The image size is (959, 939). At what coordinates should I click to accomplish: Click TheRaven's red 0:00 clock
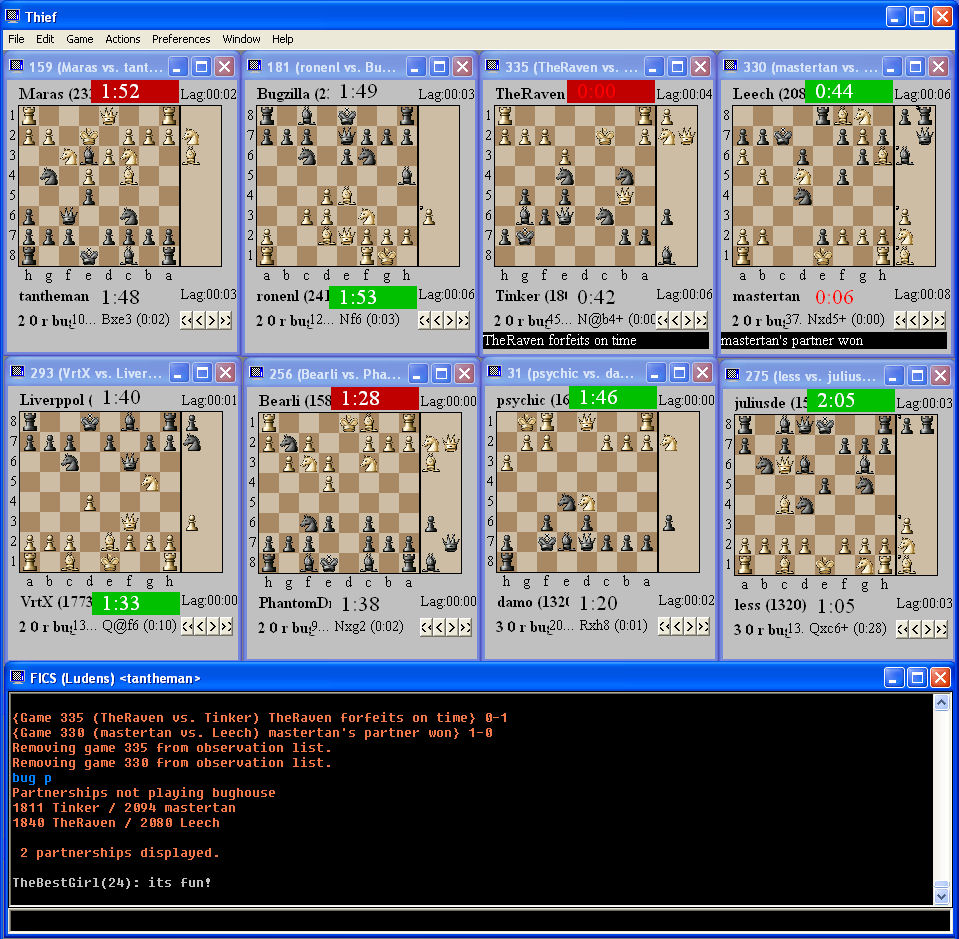point(610,92)
